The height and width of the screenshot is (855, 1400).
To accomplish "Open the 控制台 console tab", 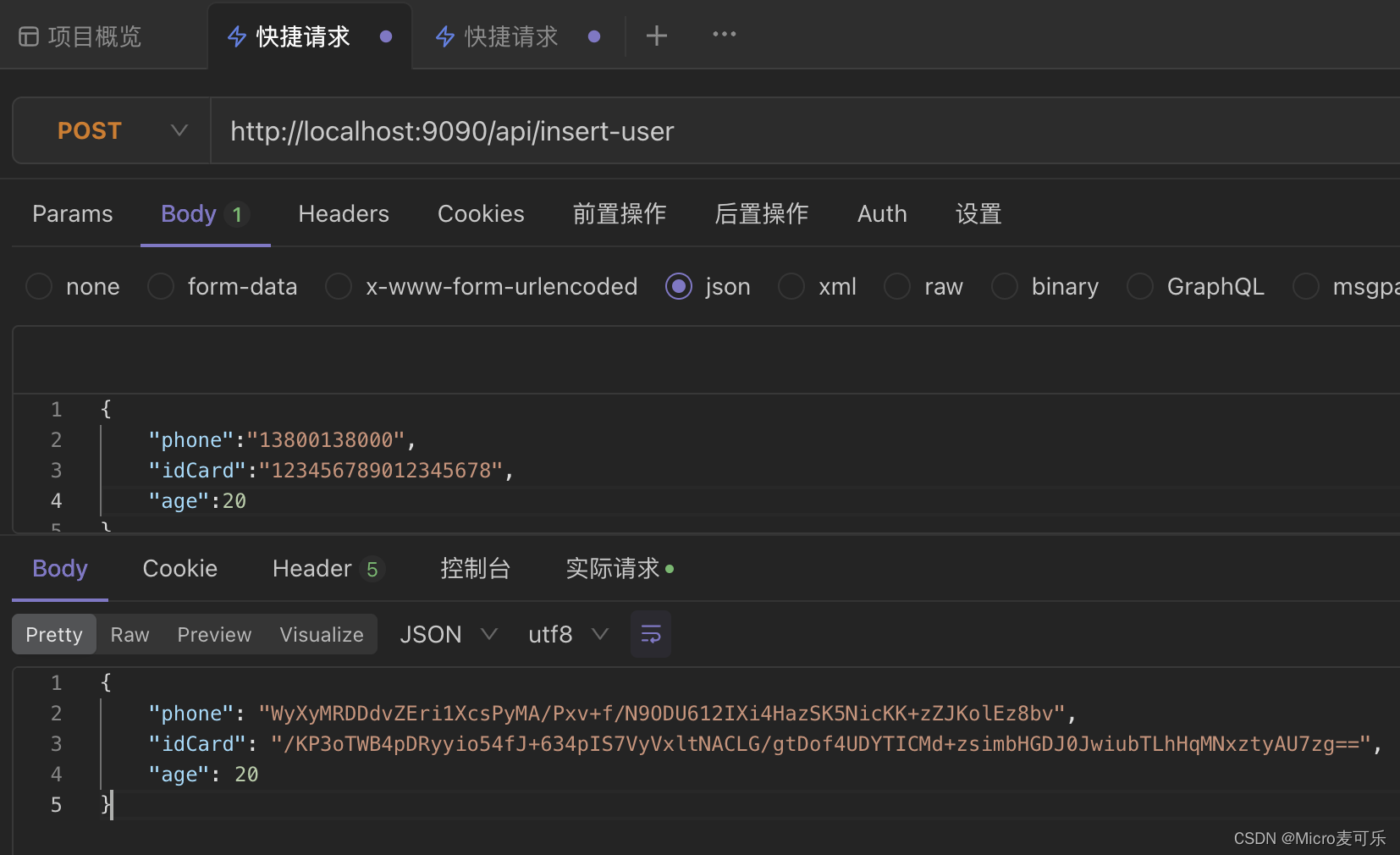I will (476, 569).
